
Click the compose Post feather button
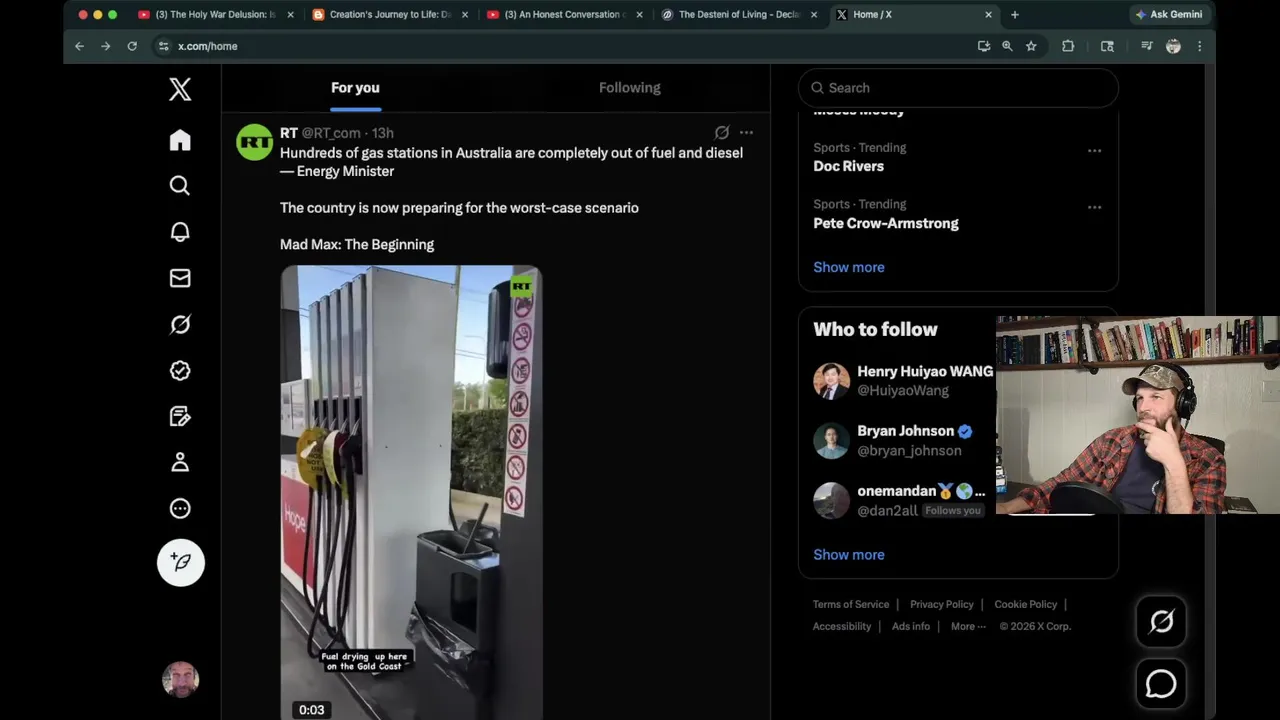(181, 562)
